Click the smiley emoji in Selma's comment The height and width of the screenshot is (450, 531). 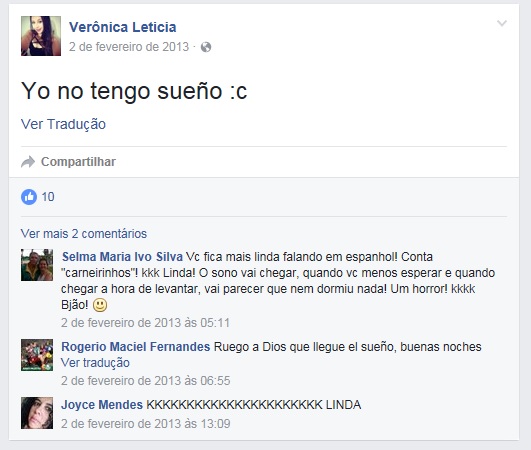[x=100, y=305]
